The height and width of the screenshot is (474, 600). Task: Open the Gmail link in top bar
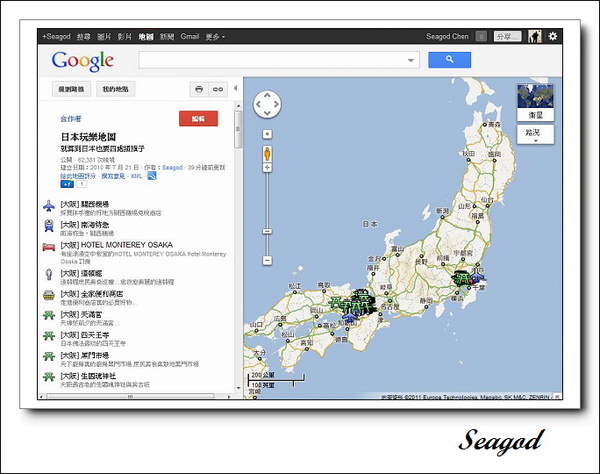(190, 36)
